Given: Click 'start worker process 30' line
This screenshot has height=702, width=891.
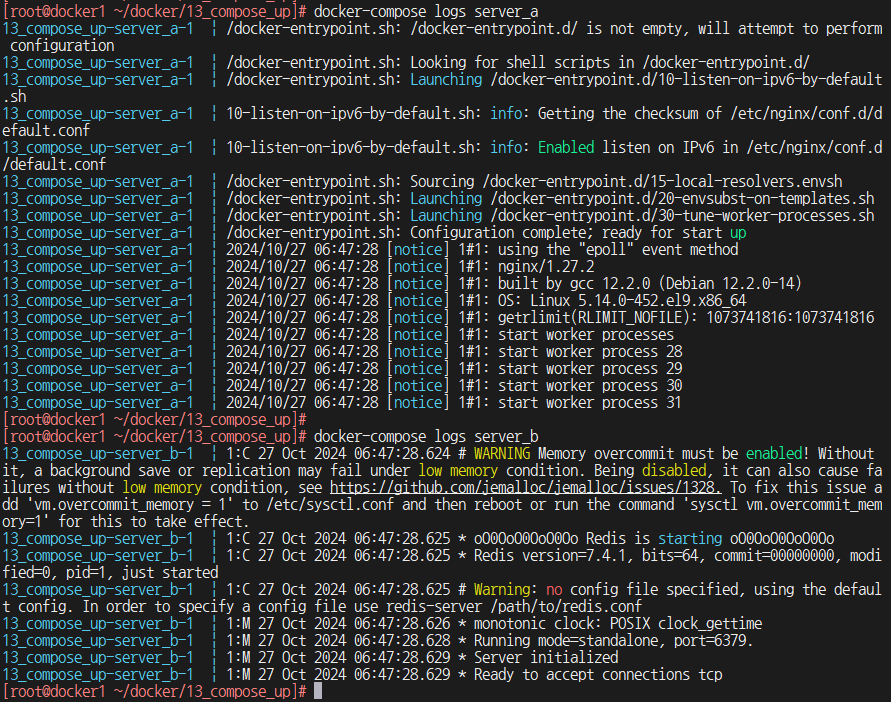Looking at the screenshot, I should tap(590, 386).
